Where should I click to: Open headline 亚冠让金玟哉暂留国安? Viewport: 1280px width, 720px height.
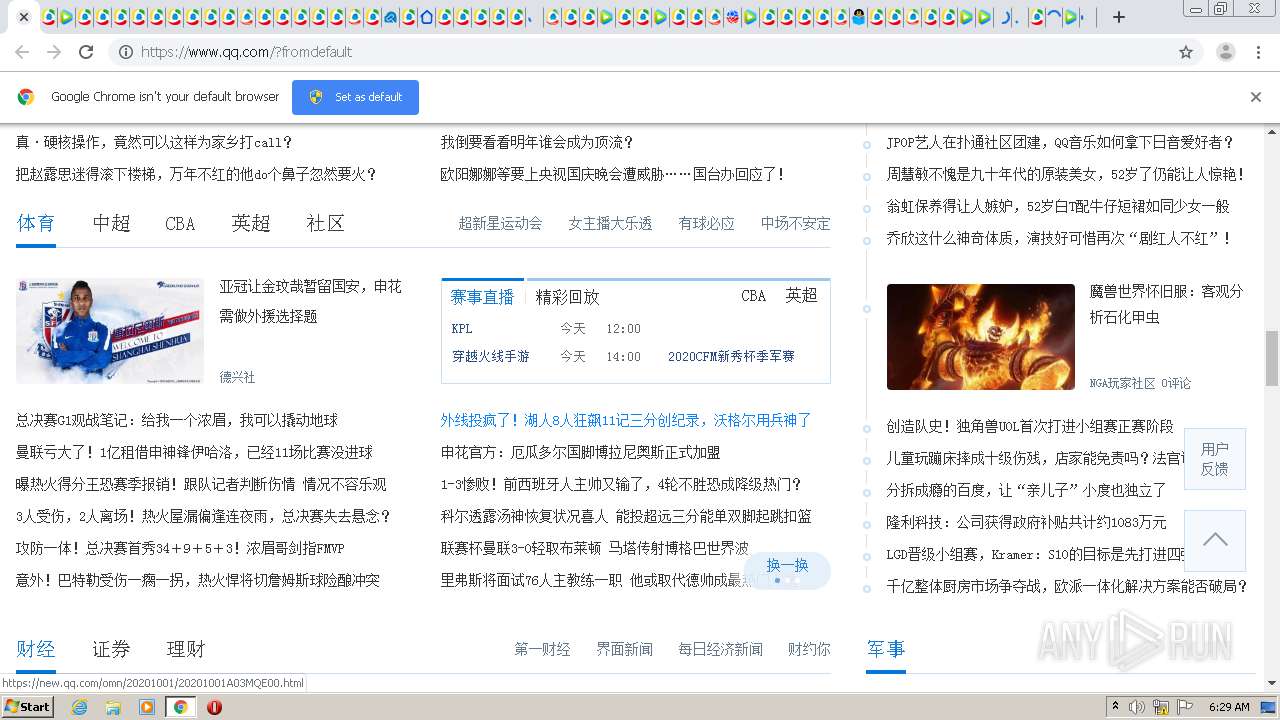click(x=310, y=301)
